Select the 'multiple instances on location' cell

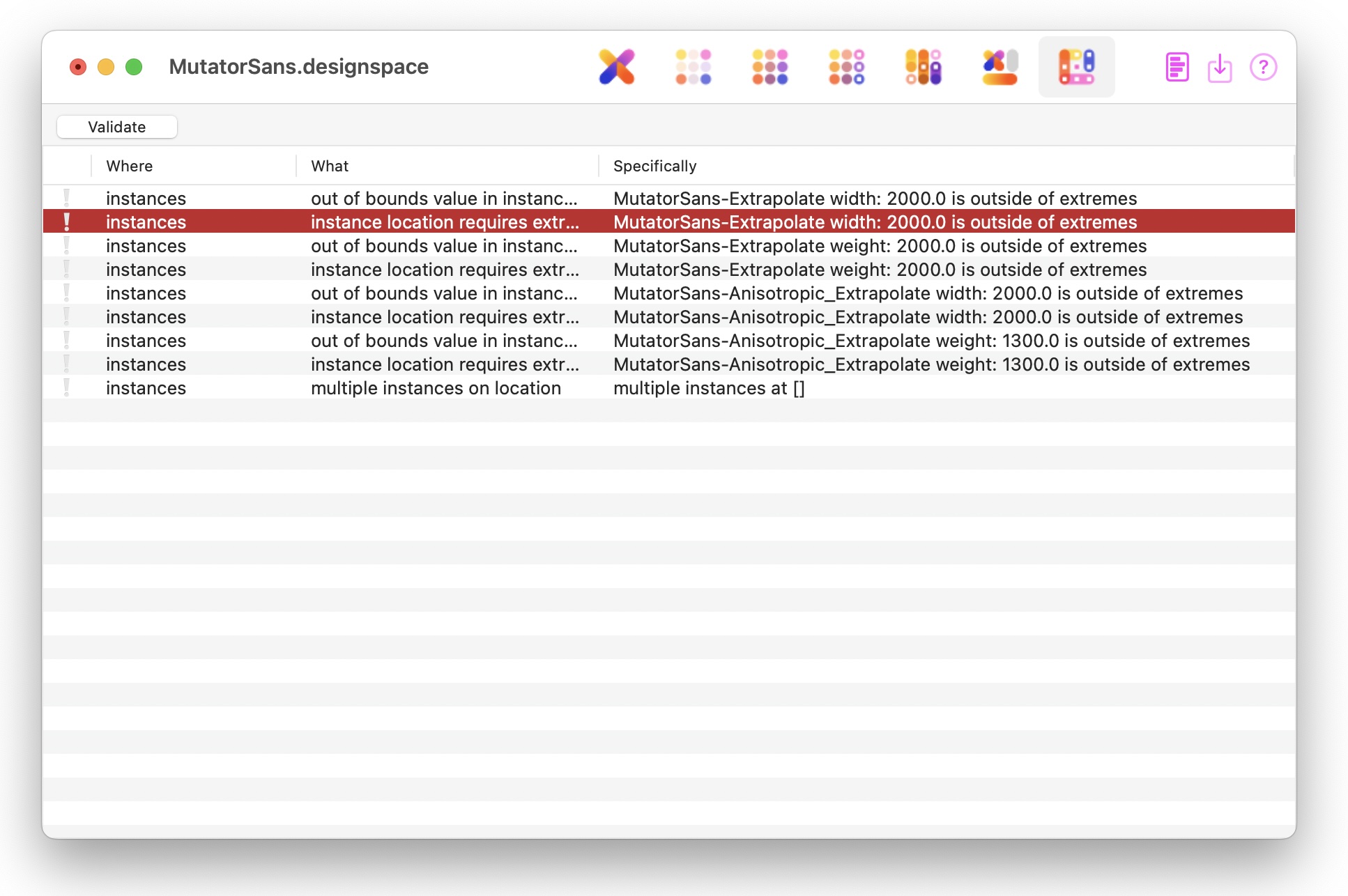(x=436, y=387)
